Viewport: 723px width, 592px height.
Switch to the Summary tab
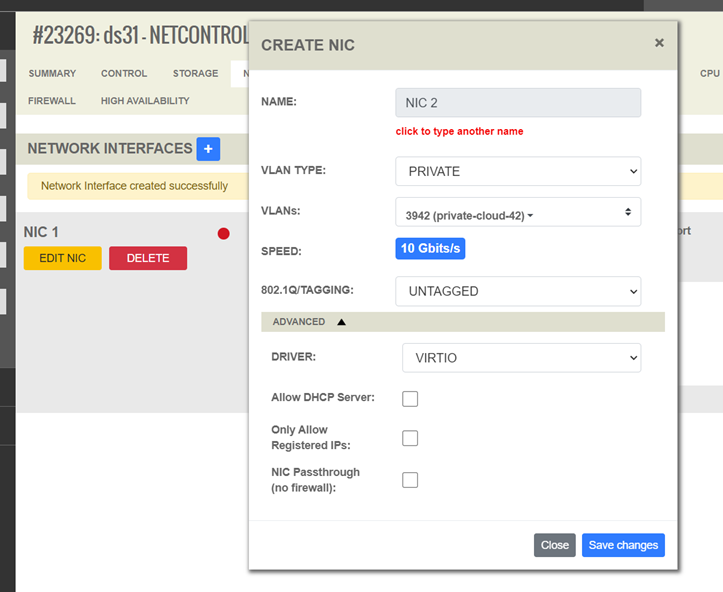pyautogui.click(x=52, y=73)
